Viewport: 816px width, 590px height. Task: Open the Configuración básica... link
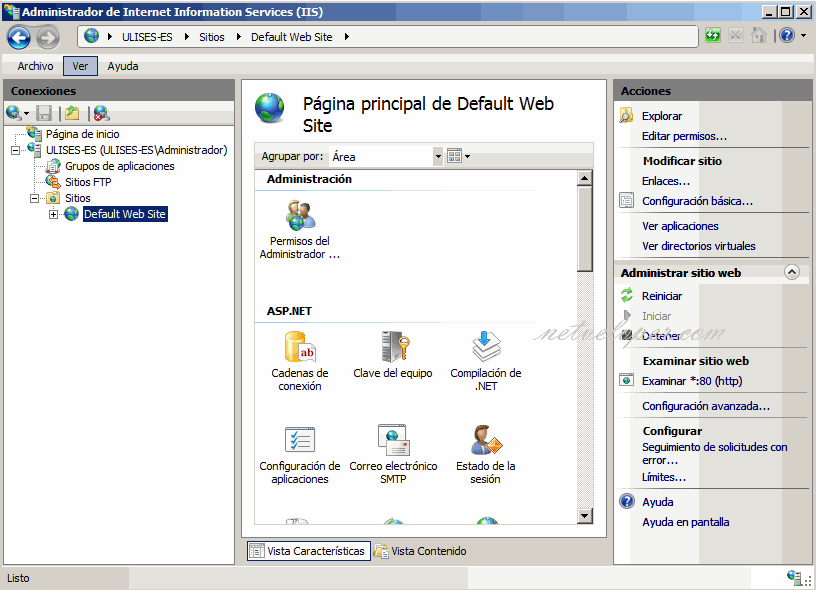click(697, 201)
